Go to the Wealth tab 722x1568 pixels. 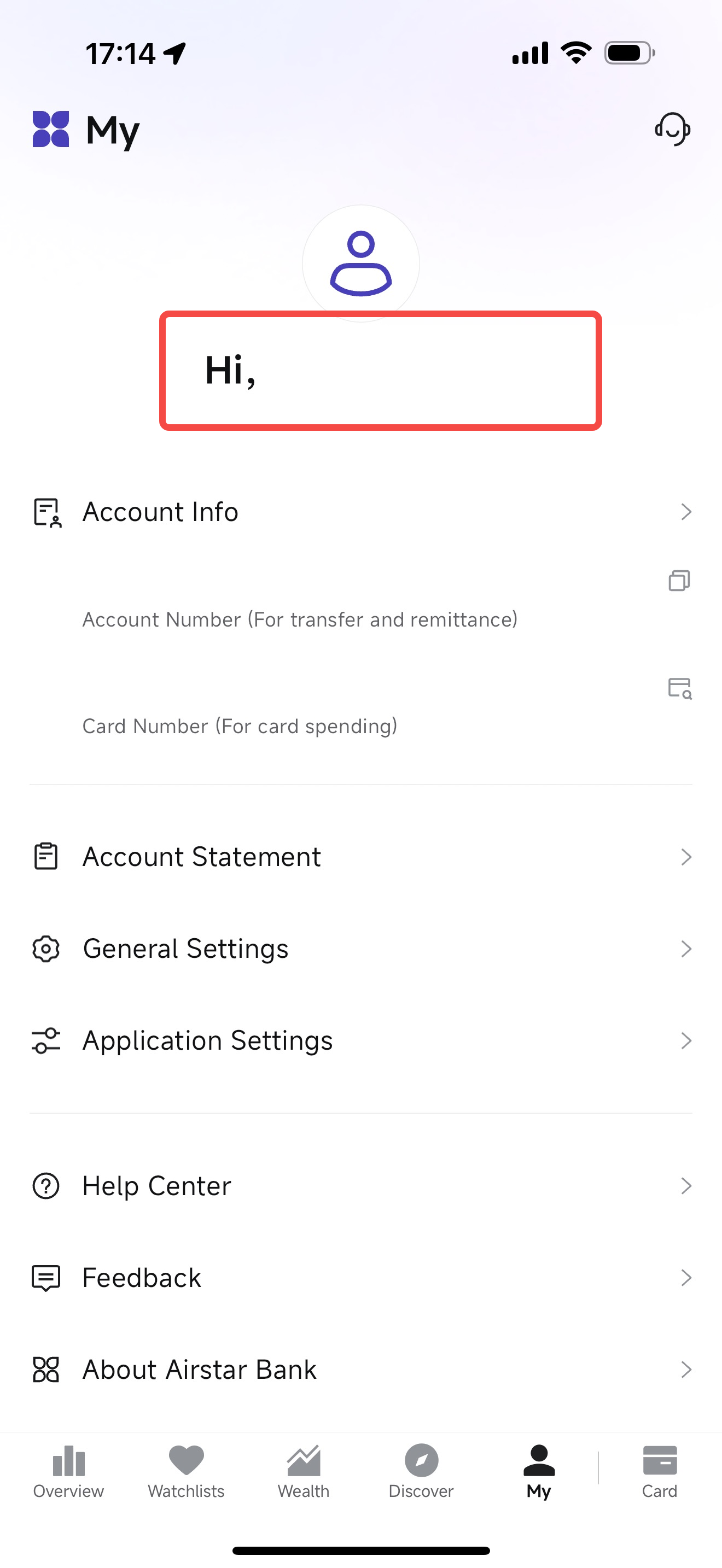pos(303,1471)
